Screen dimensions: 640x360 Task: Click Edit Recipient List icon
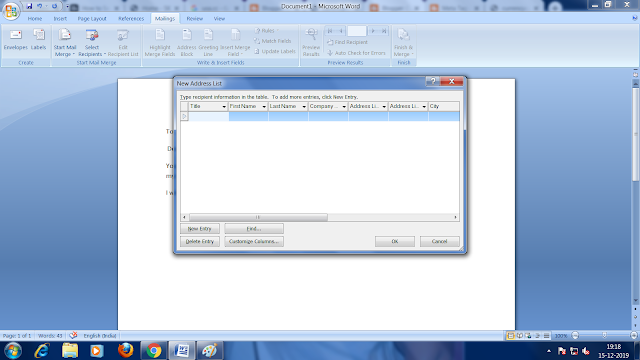click(123, 43)
